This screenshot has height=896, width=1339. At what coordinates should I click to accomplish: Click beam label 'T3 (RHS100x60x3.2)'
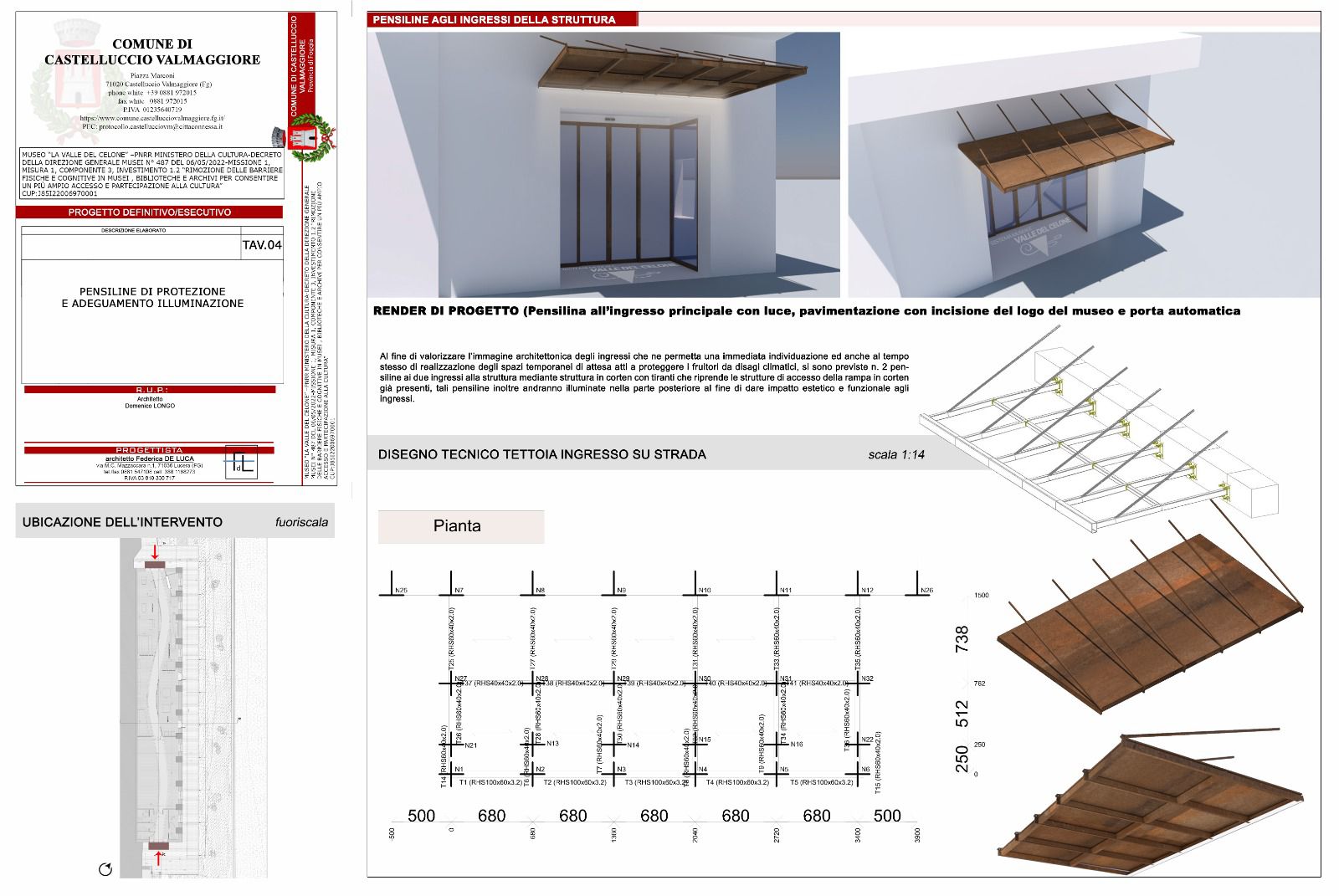(x=656, y=782)
